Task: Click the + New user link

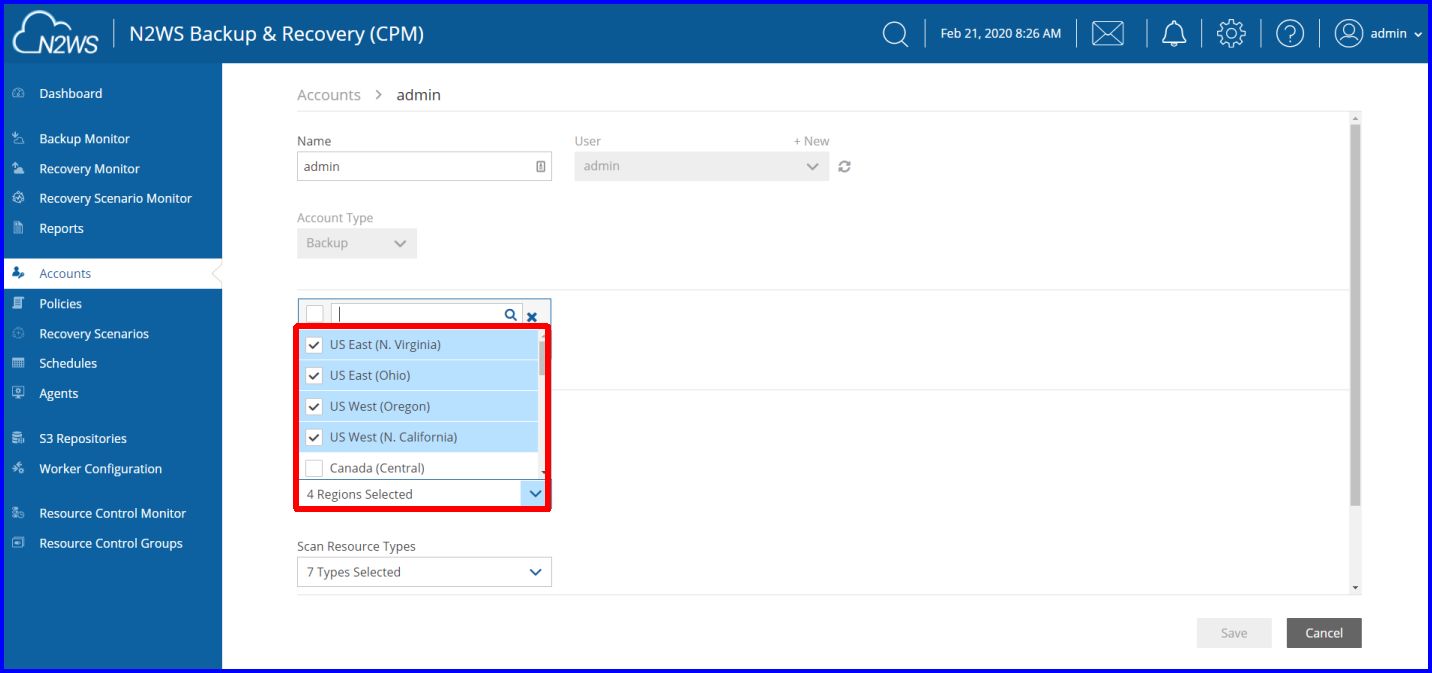Action: (811, 141)
